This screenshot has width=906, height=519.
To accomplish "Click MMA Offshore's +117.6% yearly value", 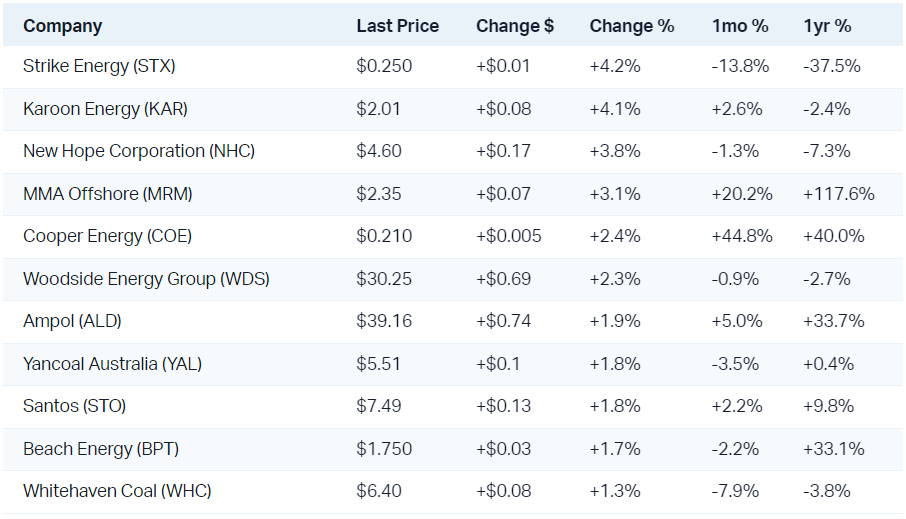I will click(838, 194).
